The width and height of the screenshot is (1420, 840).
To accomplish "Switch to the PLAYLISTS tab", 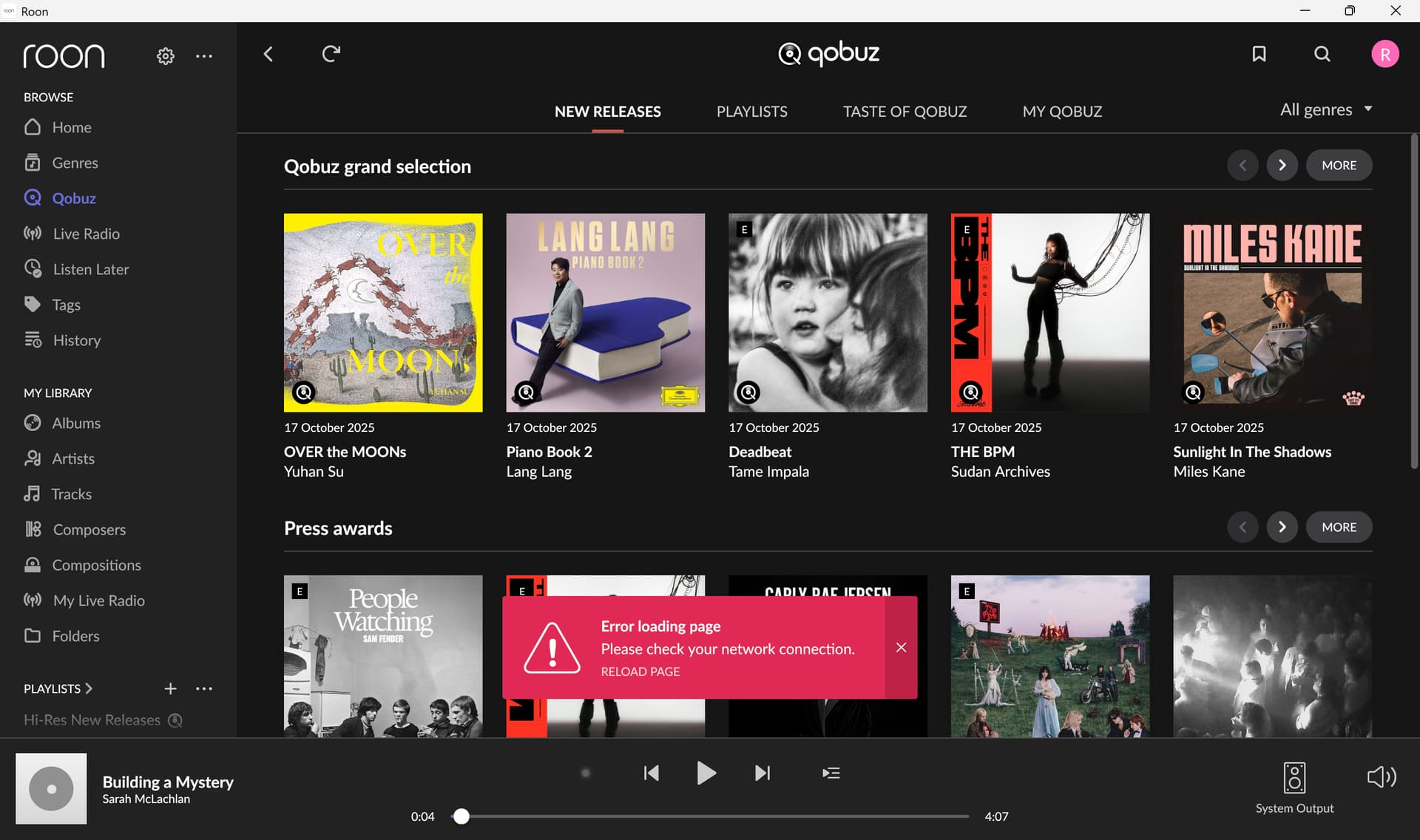I will point(751,112).
